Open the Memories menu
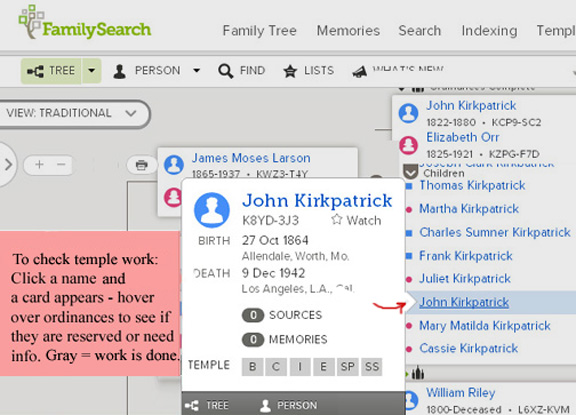This screenshot has height=415, width=576. coord(348,30)
